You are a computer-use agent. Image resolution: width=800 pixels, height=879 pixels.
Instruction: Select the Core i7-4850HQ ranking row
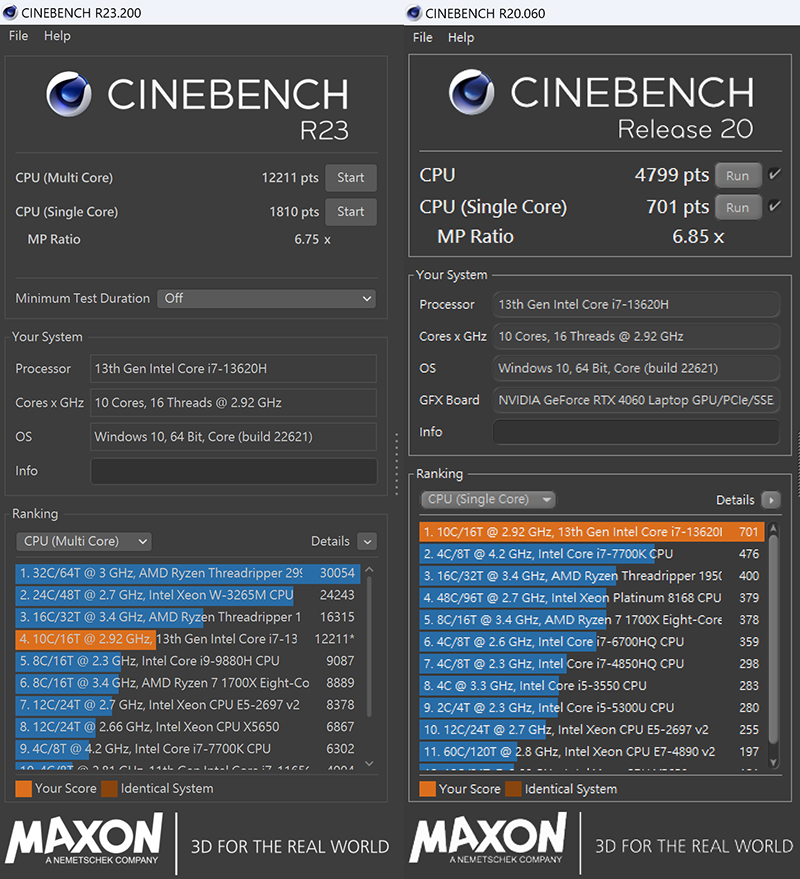pos(592,664)
